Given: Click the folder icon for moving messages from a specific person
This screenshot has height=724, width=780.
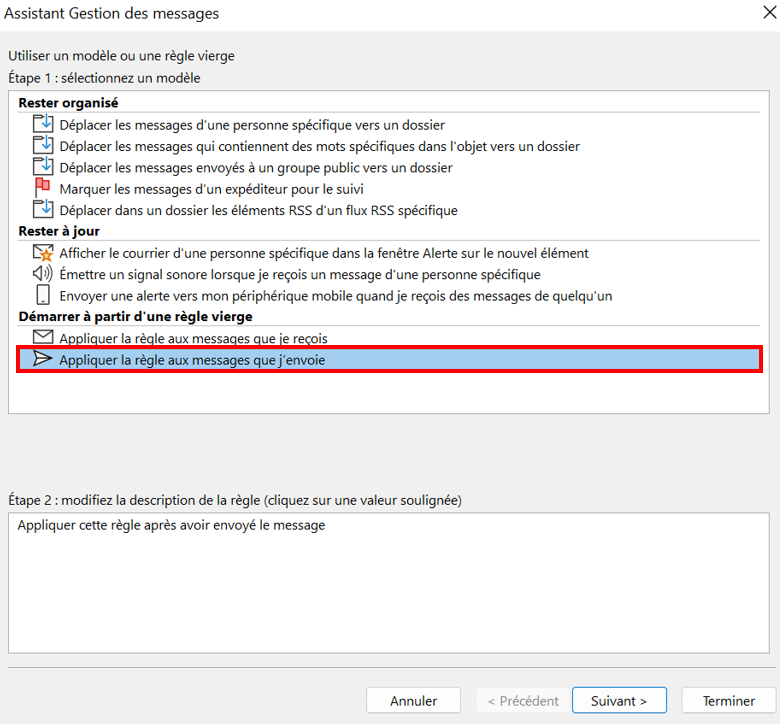Looking at the screenshot, I should [42, 124].
